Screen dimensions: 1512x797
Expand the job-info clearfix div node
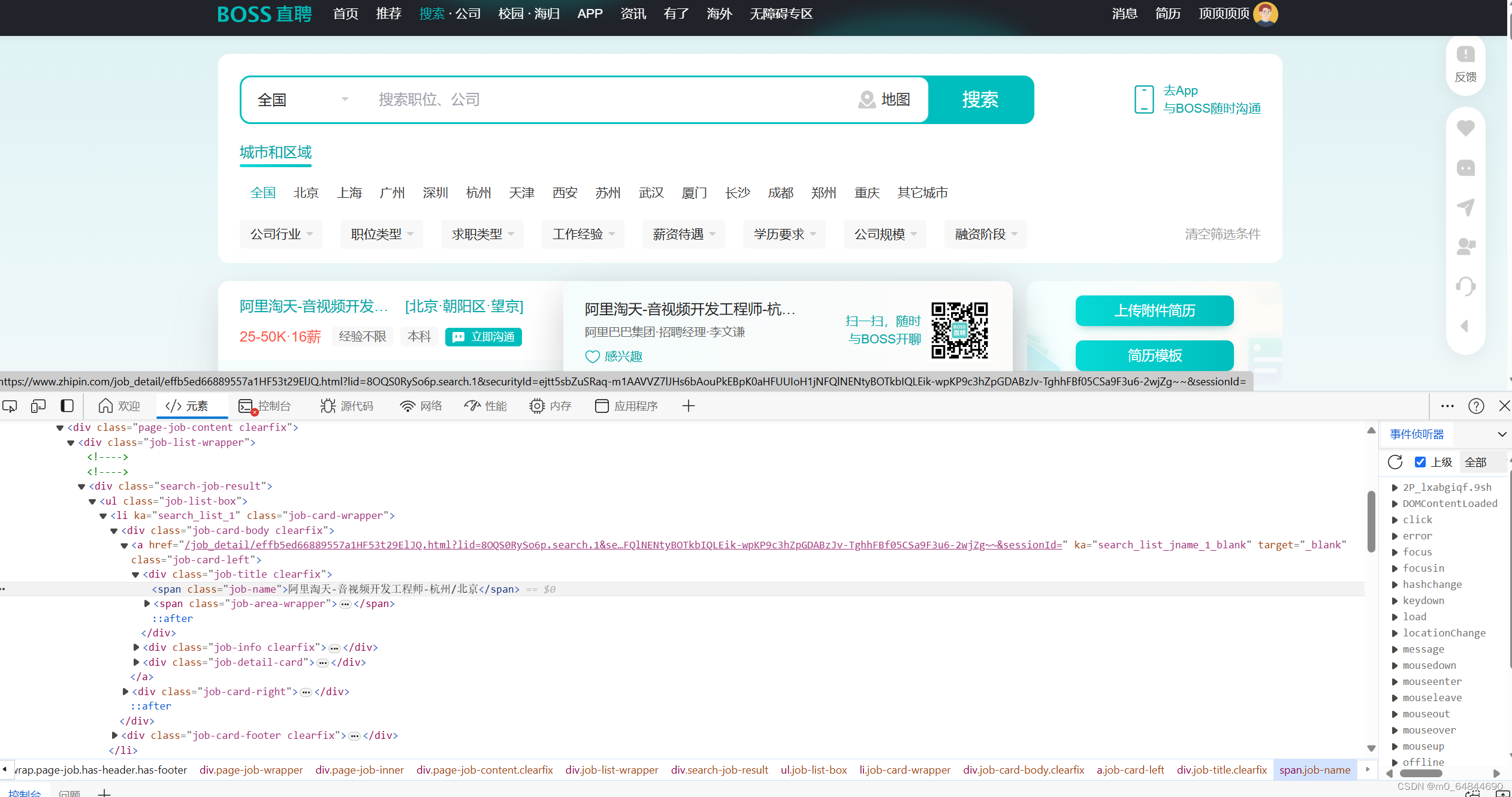coord(137,647)
